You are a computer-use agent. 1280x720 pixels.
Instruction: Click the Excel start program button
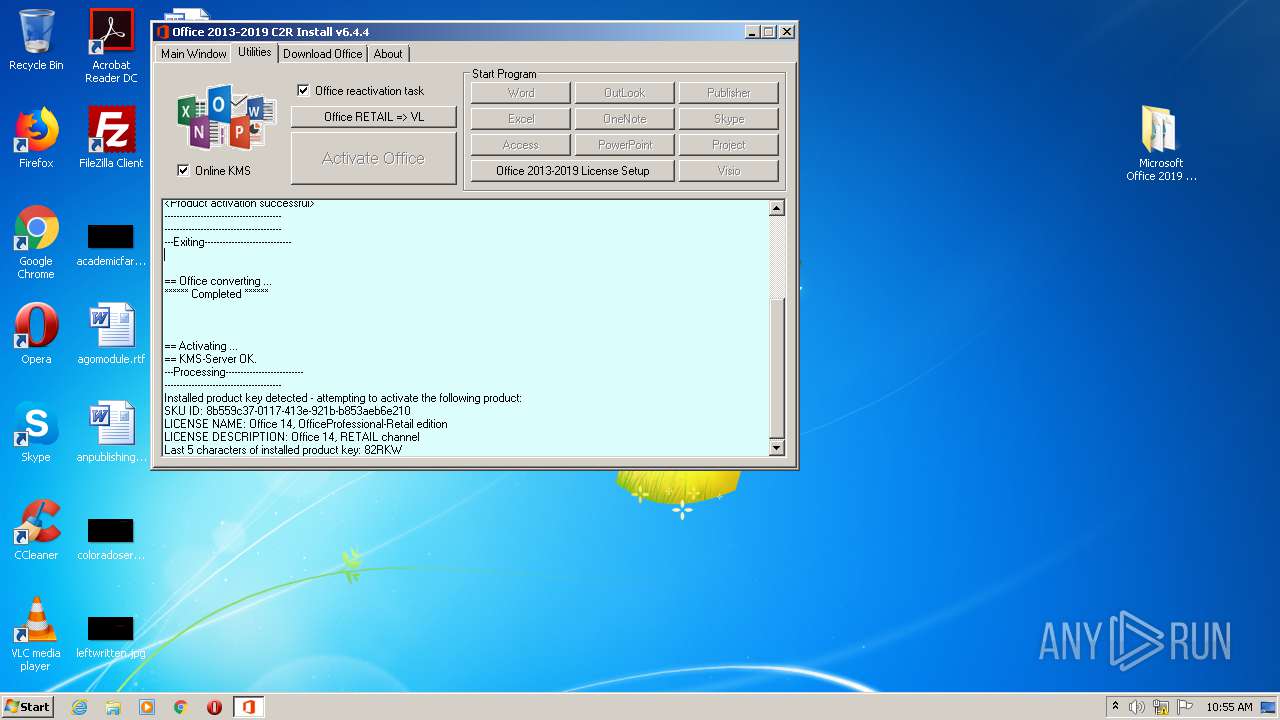[x=521, y=119]
